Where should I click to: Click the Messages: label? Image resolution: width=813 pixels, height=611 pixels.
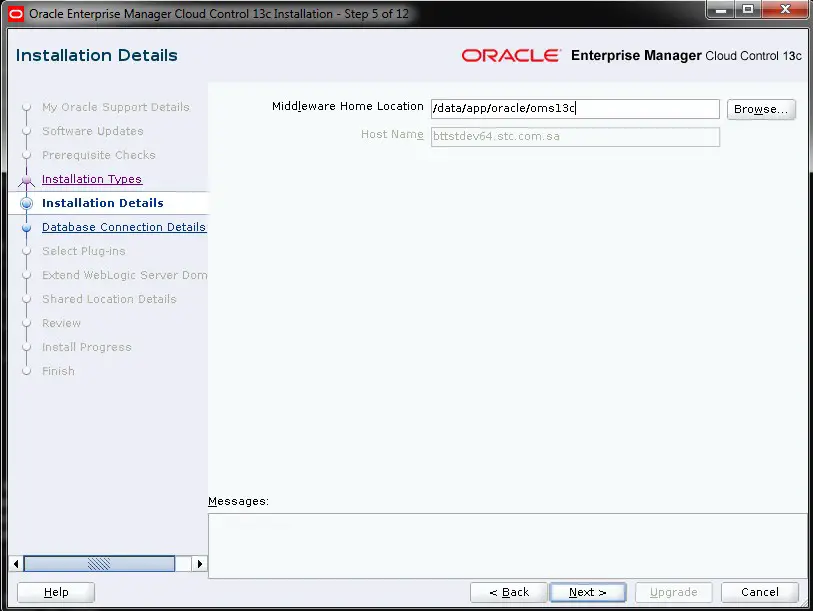click(239, 502)
